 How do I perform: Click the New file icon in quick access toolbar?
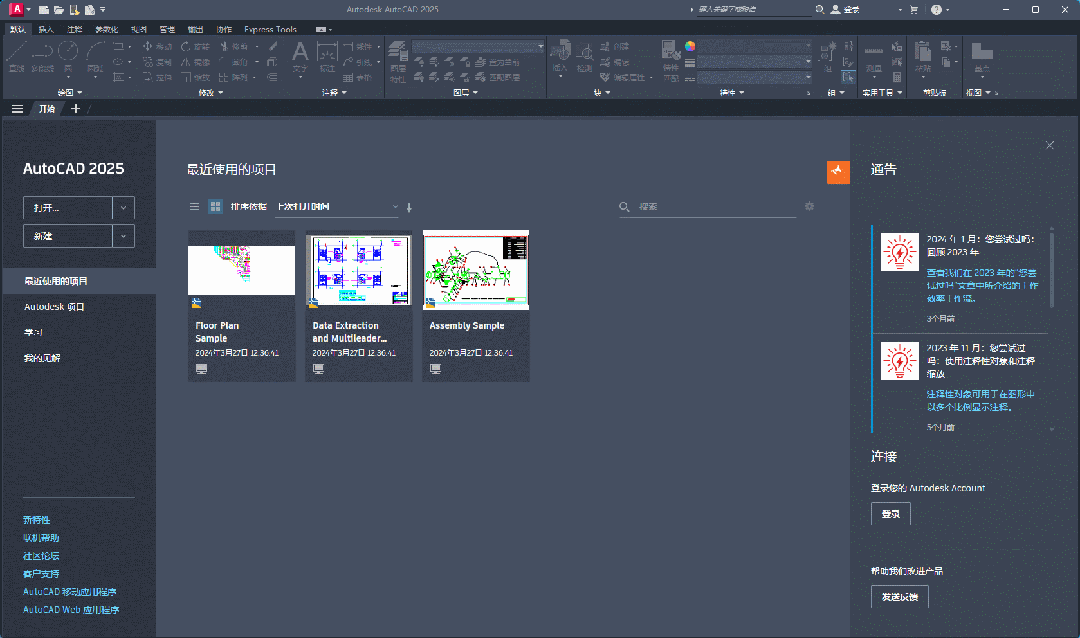pyautogui.click(x=43, y=10)
